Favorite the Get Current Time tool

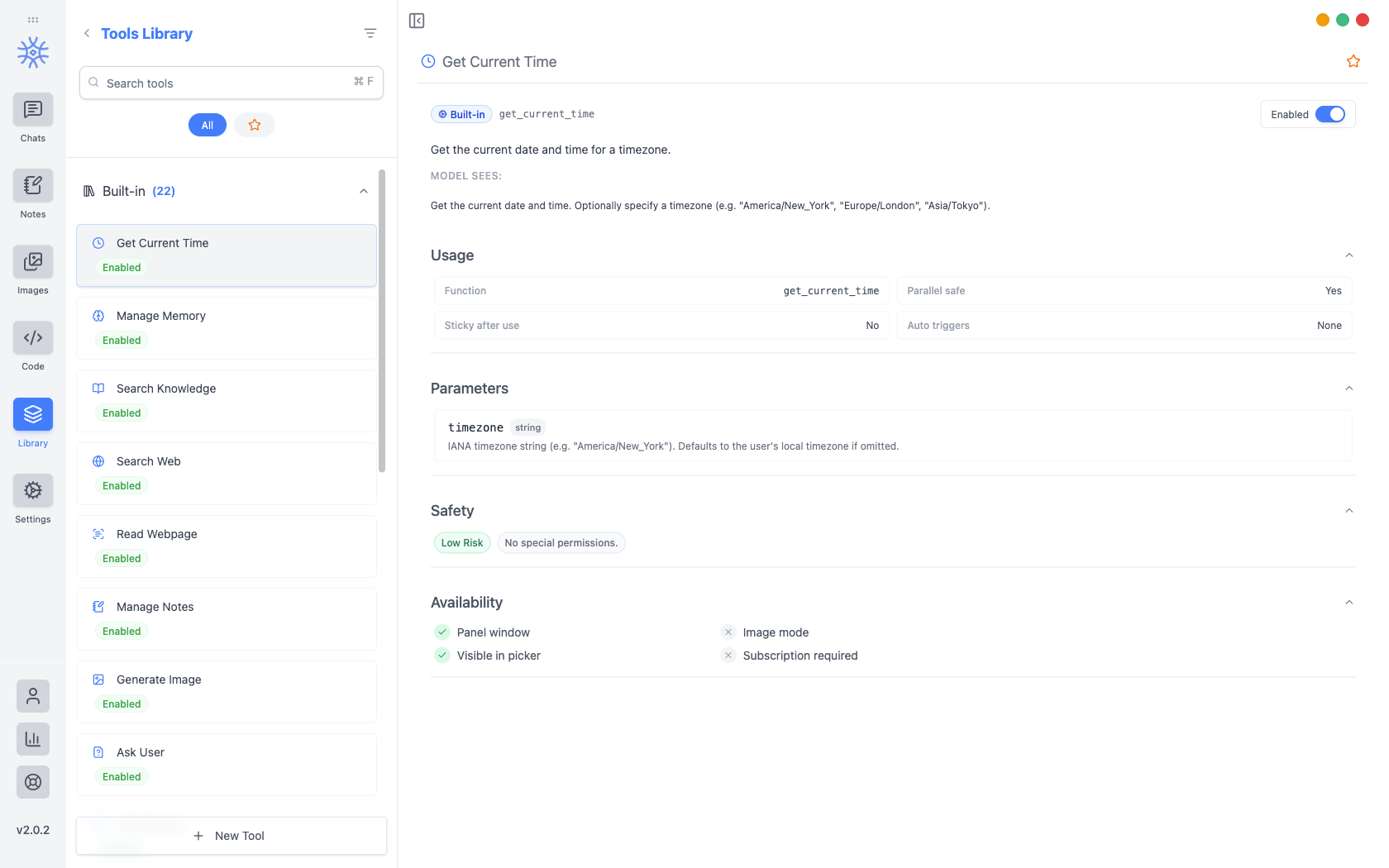(1353, 61)
